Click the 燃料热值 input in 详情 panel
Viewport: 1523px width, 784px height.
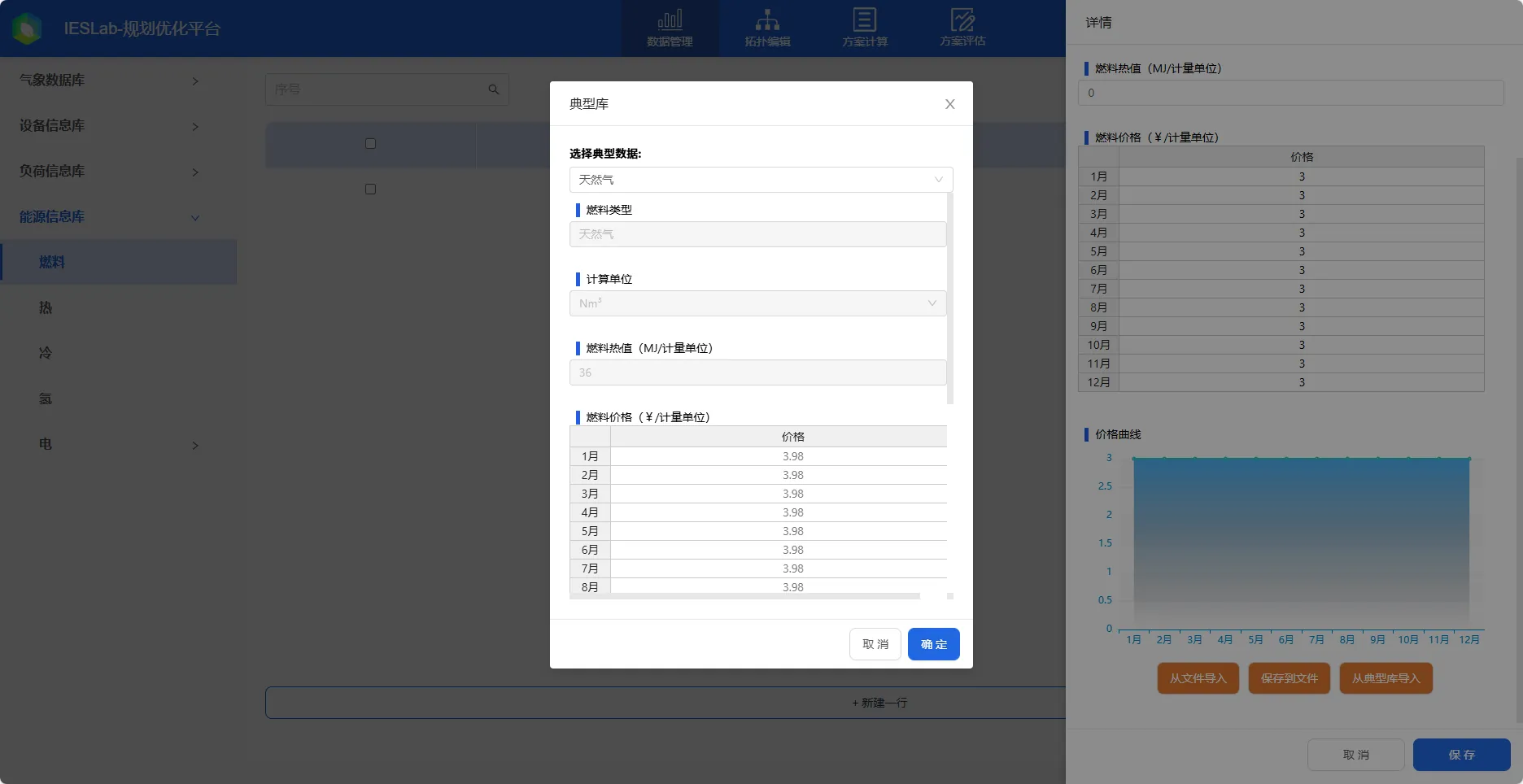point(1290,93)
